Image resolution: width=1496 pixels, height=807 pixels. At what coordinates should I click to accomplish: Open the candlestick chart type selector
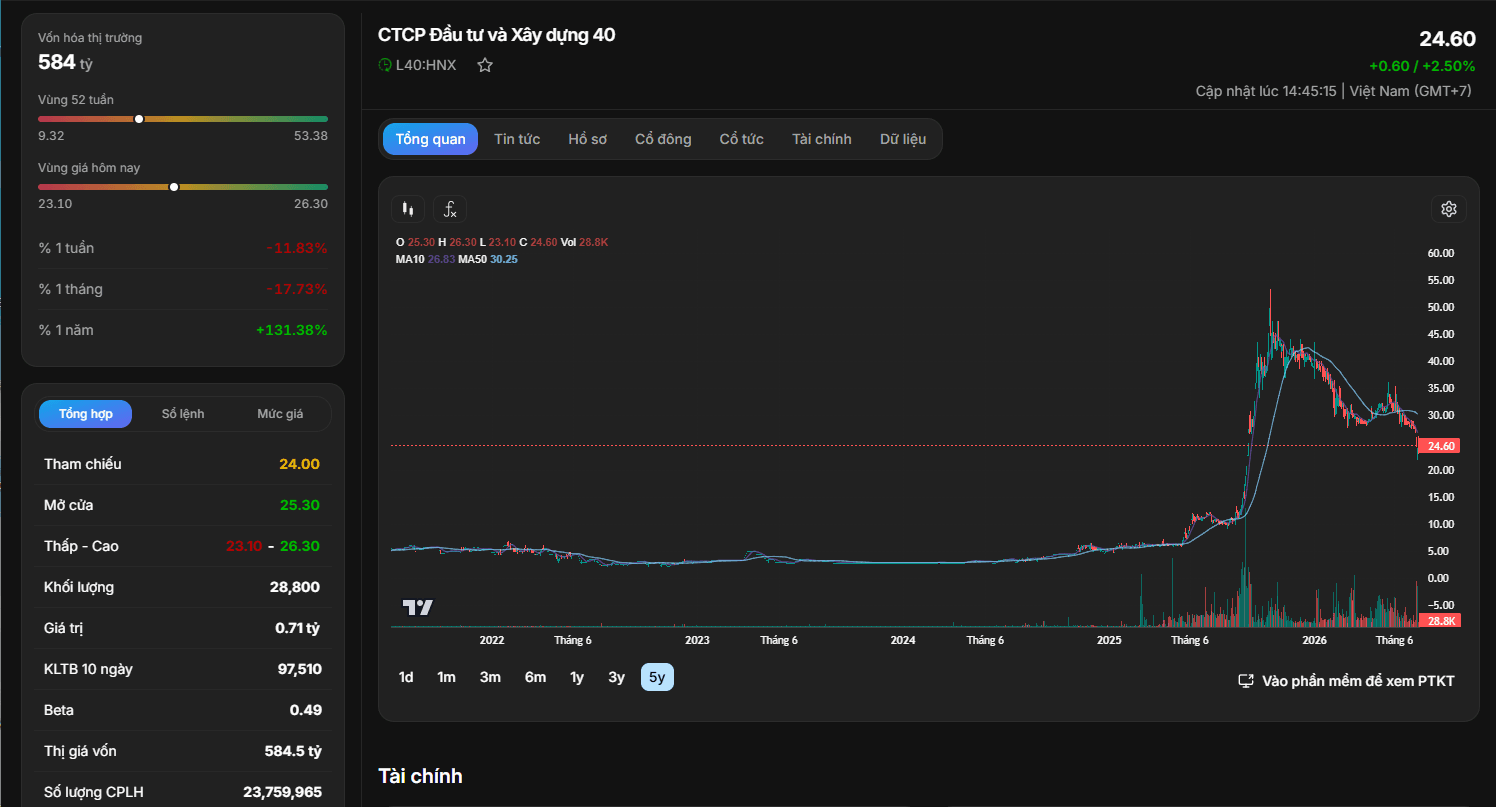pyautogui.click(x=407, y=209)
